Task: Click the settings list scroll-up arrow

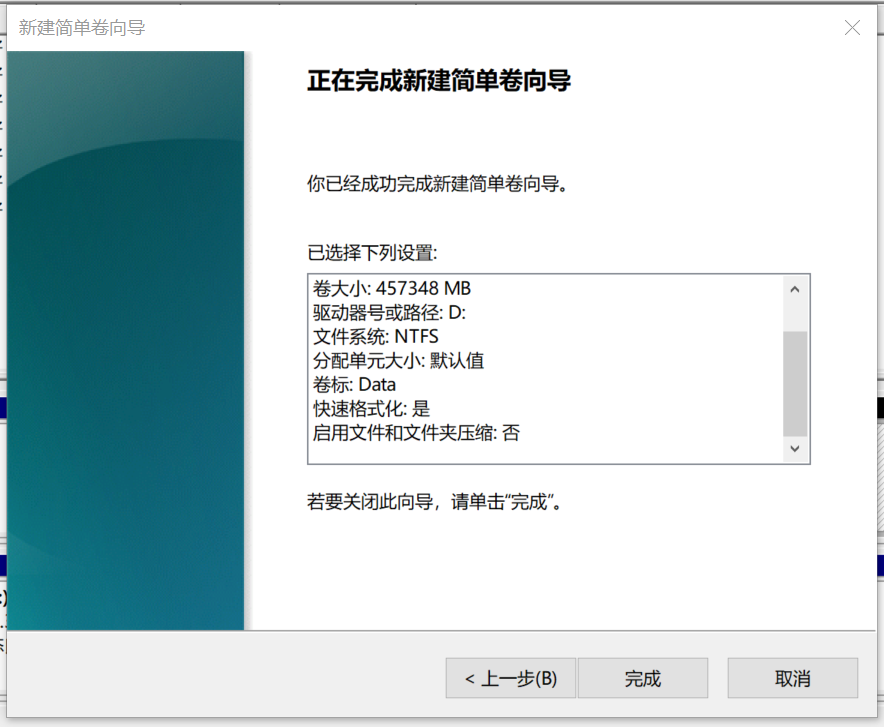Action: [795, 290]
